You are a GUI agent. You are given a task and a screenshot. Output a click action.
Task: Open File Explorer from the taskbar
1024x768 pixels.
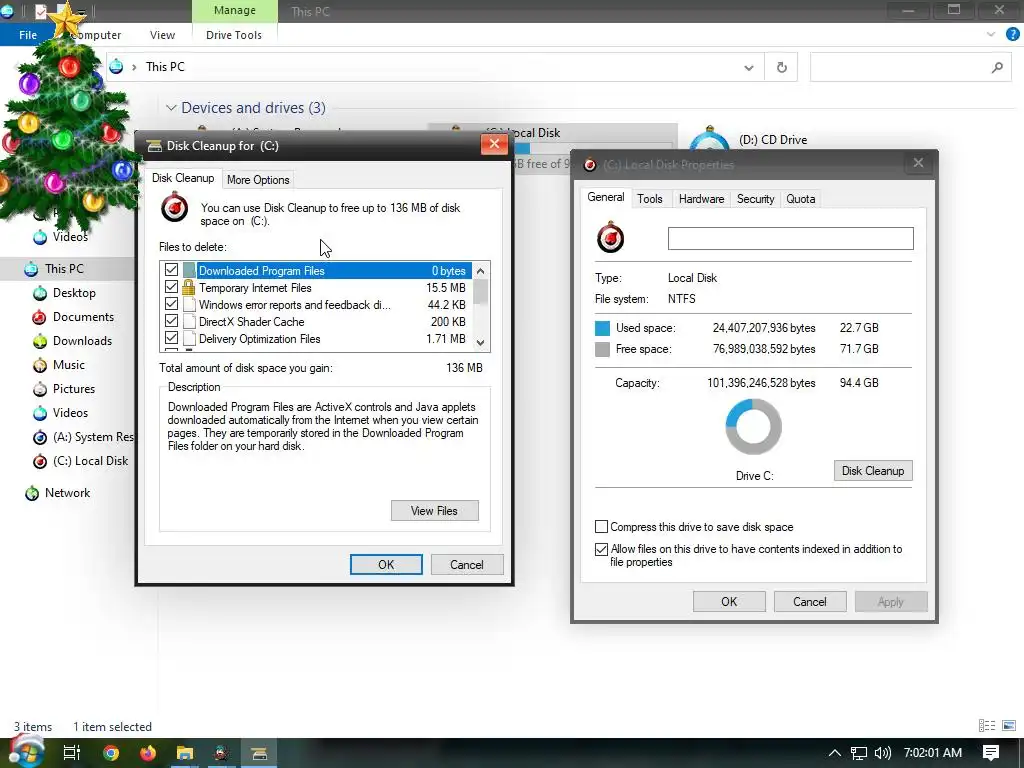pos(185,753)
